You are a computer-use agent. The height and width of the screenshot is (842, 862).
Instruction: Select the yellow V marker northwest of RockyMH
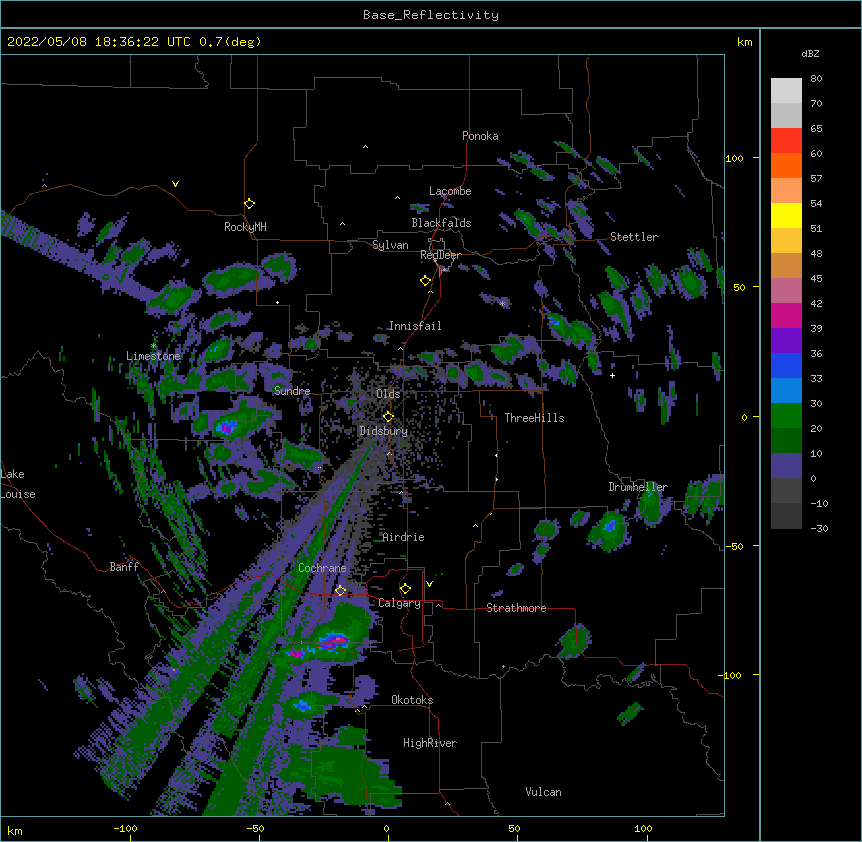point(175,184)
